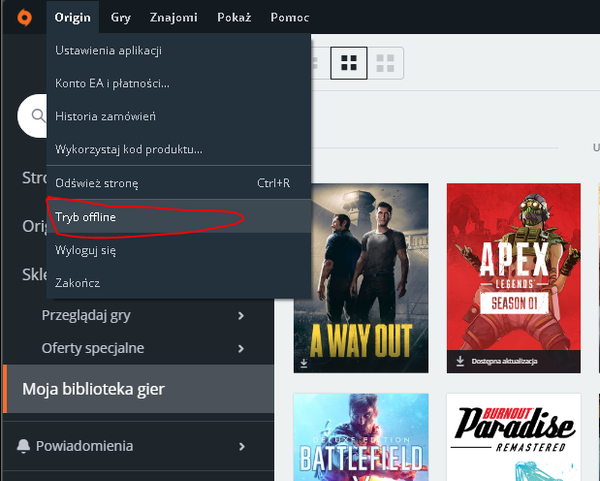Expand the Przeglądaj gry submenu arrow
The width and height of the screenshot is (600, 481).
point(242,316)
